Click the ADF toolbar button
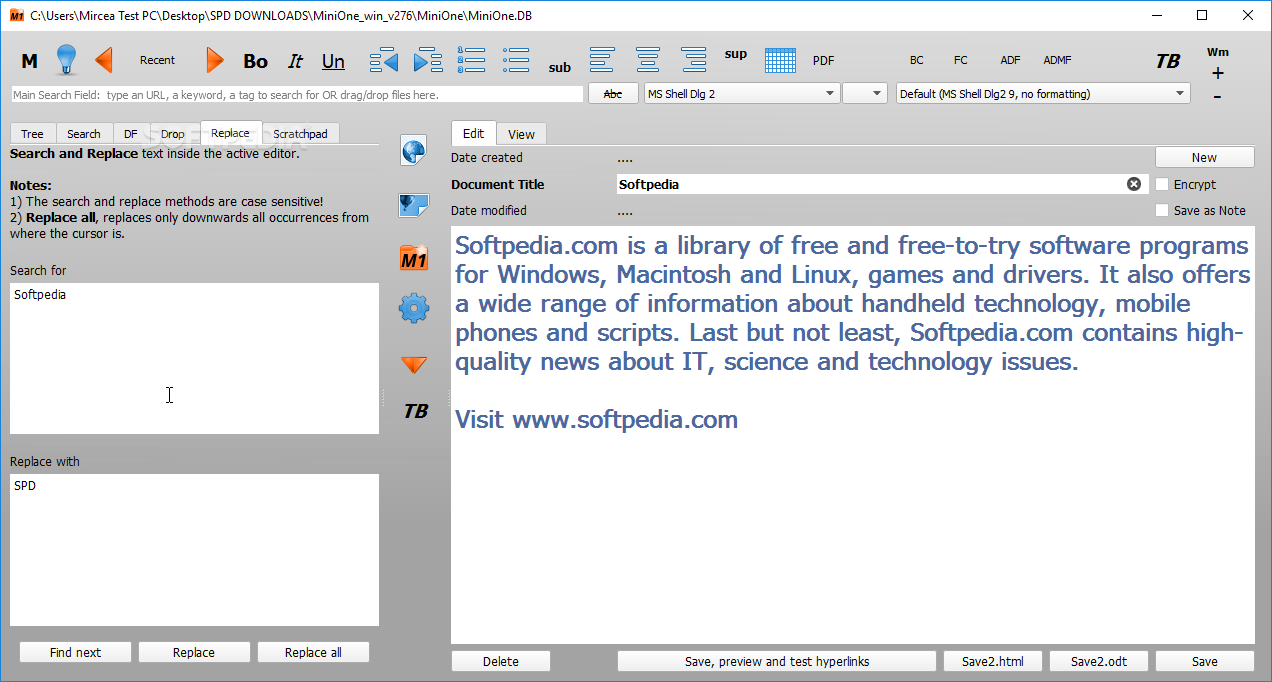The image size is (1272, 682). click(1011, 60)
